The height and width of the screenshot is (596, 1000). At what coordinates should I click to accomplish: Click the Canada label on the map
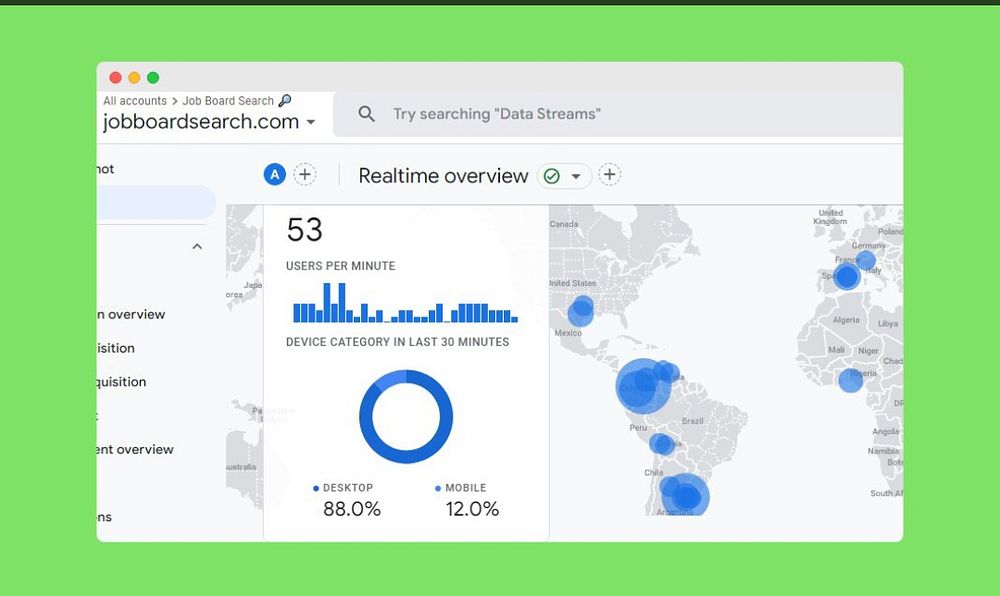564,224
